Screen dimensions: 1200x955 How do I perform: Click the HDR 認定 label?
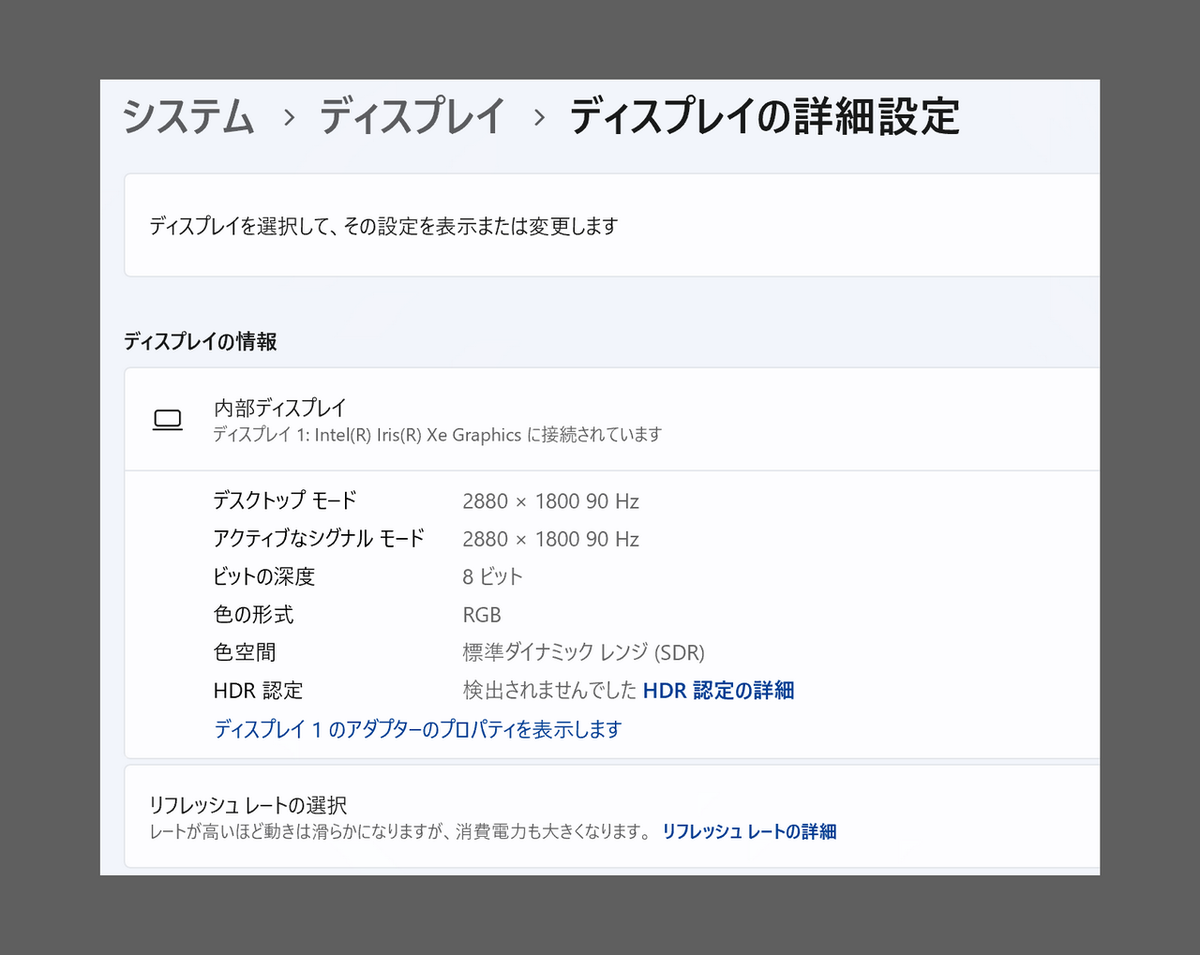(258, 691)
